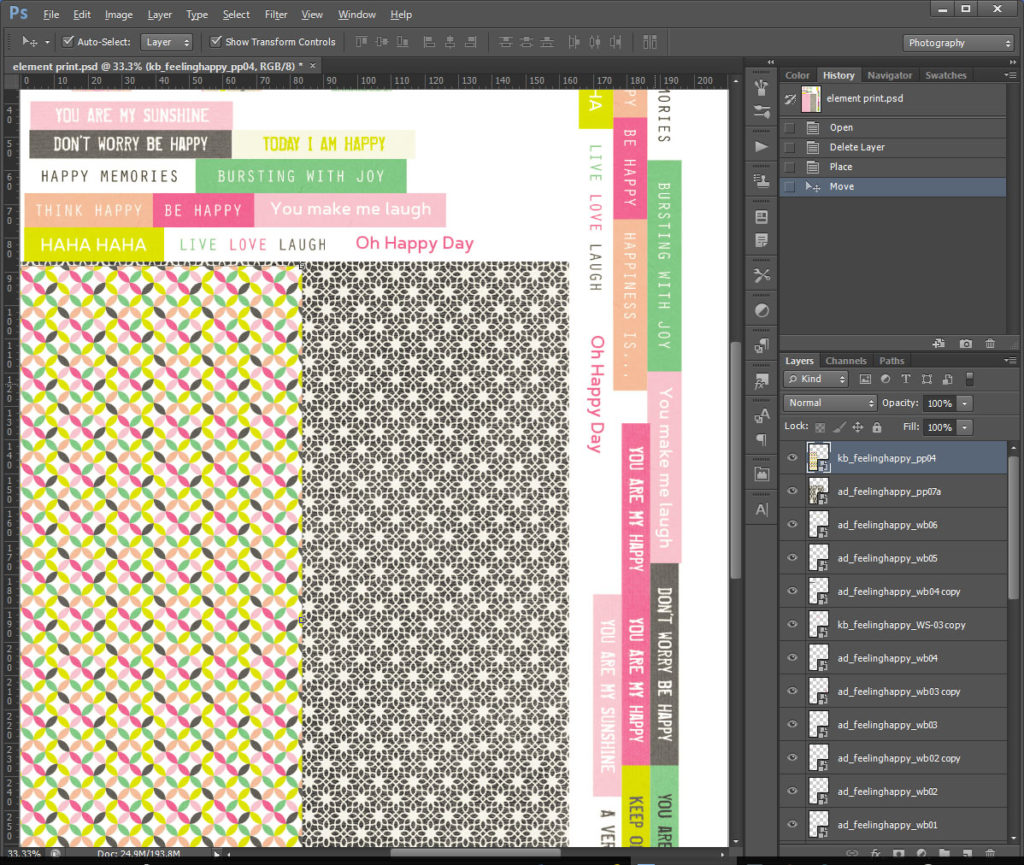Select the kb_feelinghappy_WS-03 copy layer
The height and width of the screenshot is (865, 1024).
[901, 625]
